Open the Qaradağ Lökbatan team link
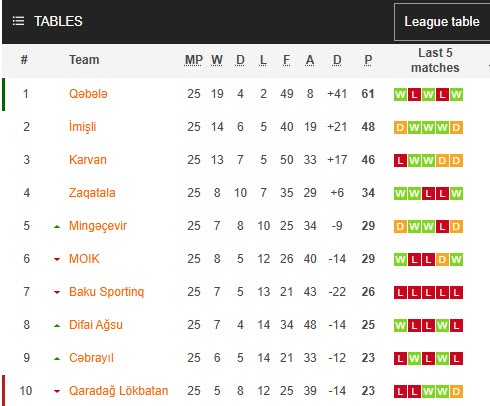Viewport: 490px width, 406px height. pos(118,391)
